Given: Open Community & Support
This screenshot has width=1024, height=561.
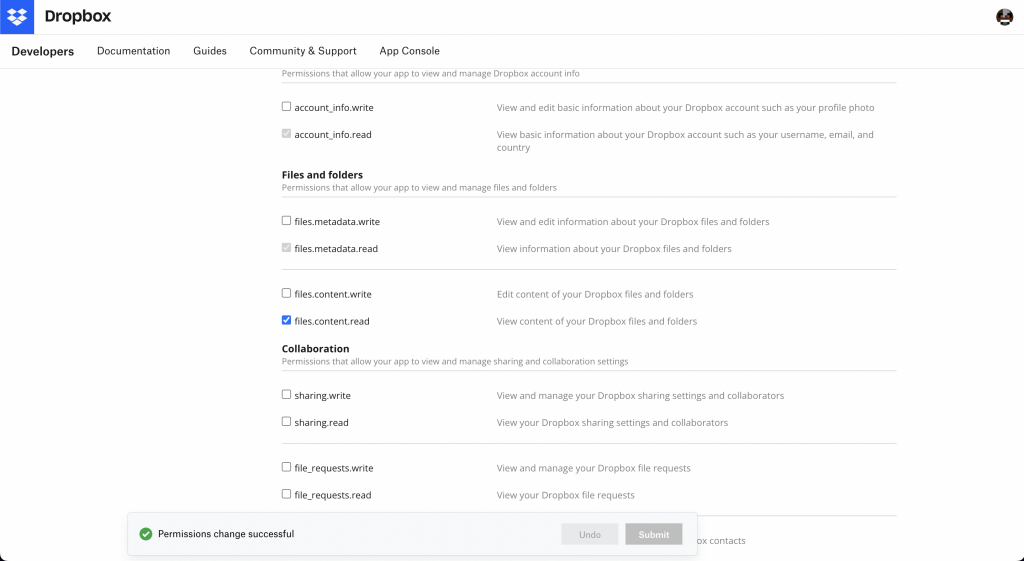Looking at the screenshot, I should 303,51.
